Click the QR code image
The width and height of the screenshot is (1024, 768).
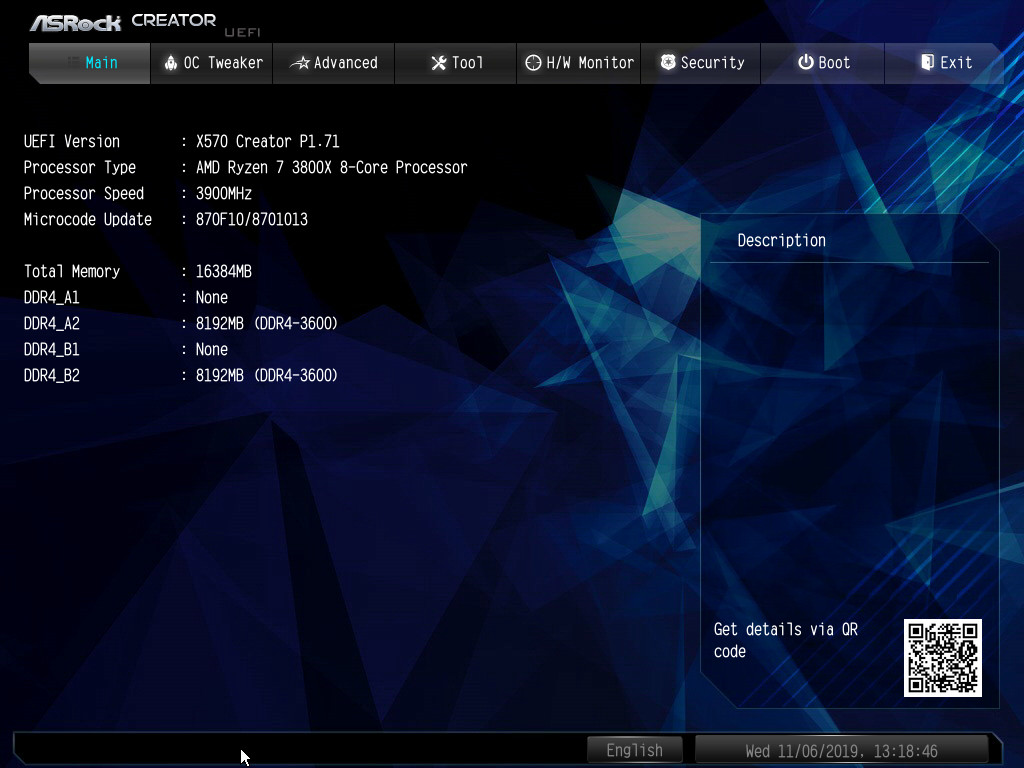coord(943,657)
